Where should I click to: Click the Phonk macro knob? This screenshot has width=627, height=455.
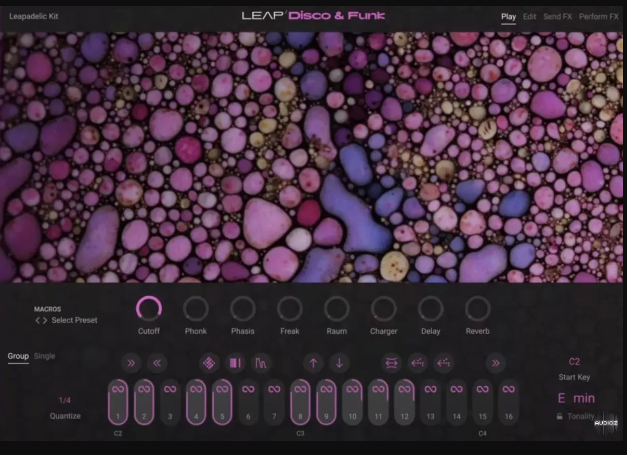196,309
